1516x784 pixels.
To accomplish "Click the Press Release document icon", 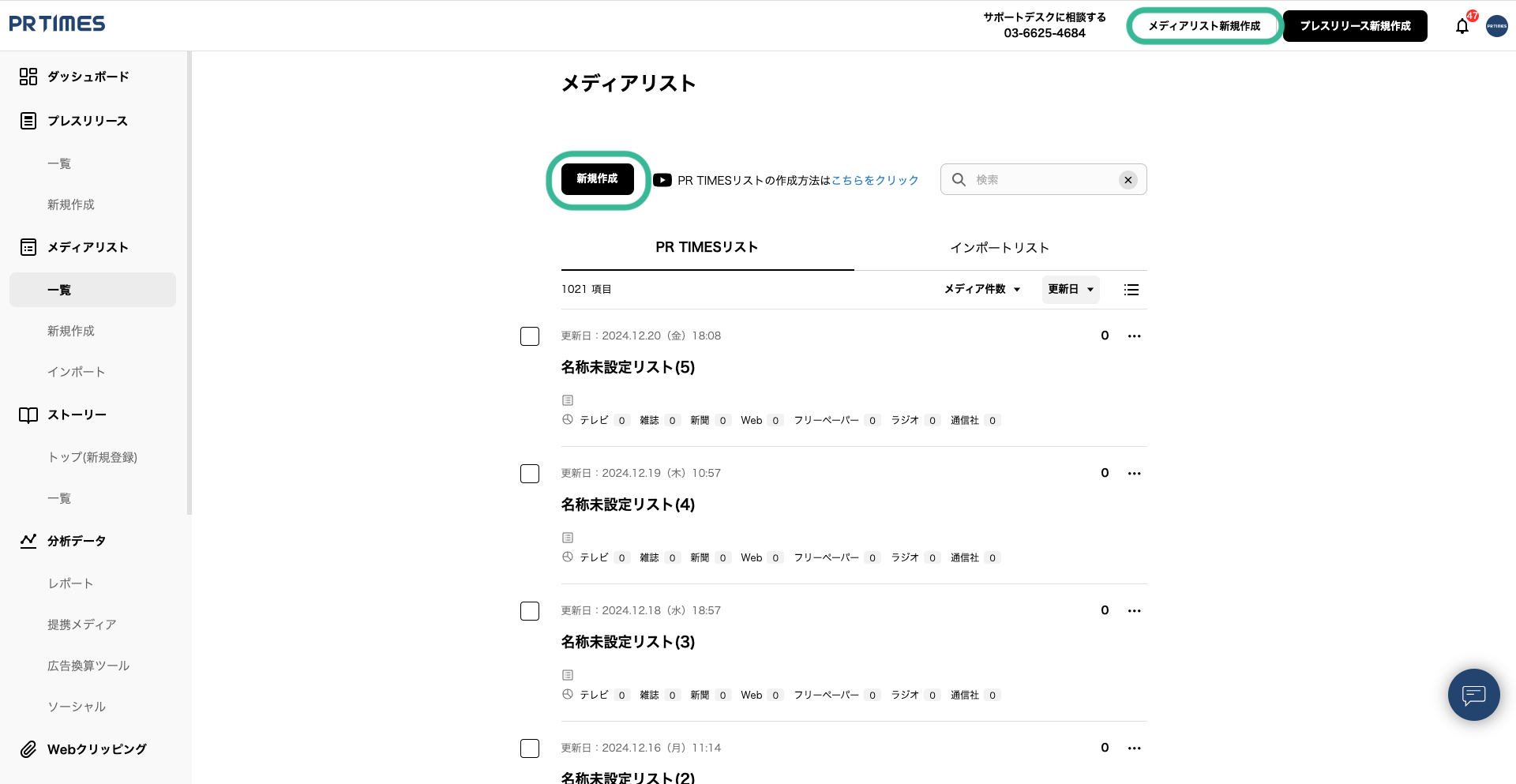I will 28,121.
